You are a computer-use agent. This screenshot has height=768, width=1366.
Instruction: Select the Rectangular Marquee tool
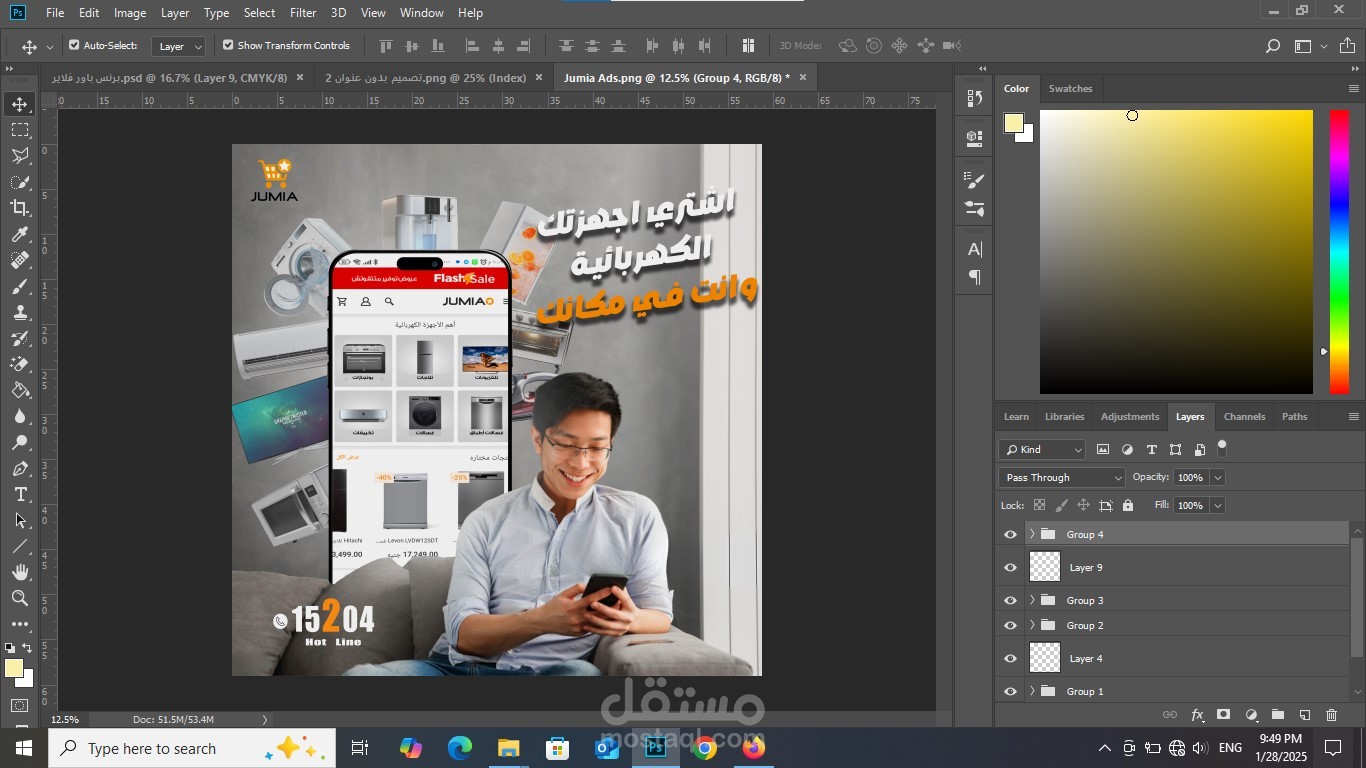(x=19, y=130)
